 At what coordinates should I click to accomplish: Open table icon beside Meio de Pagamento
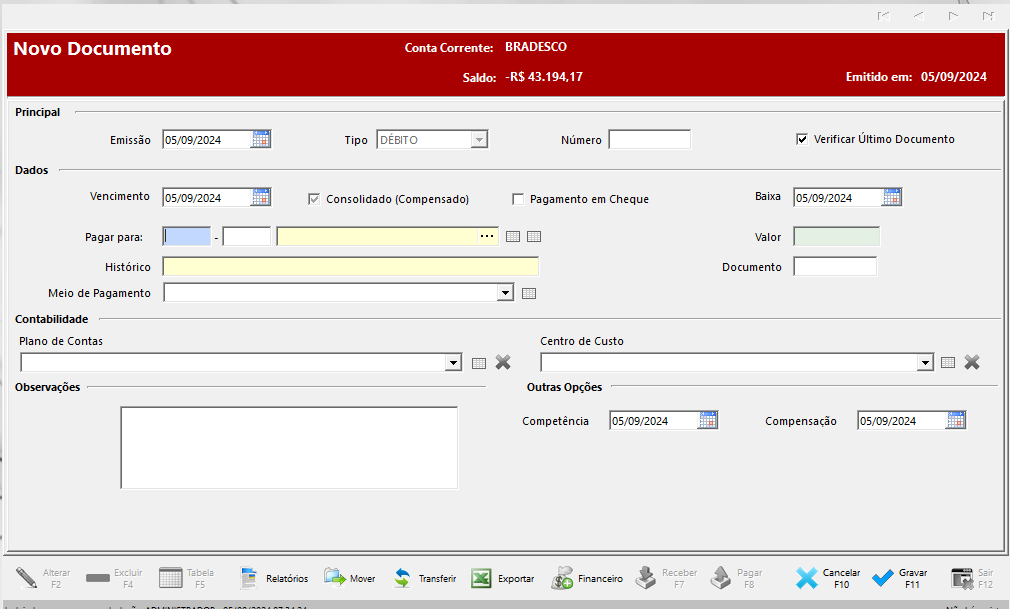(x=529, y=293)
